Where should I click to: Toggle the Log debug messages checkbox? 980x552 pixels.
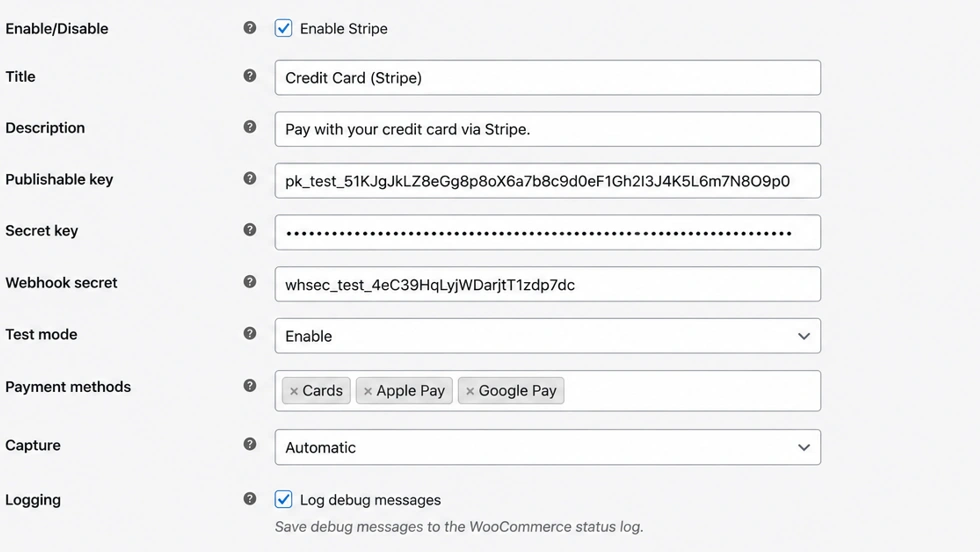pos(283,499)
